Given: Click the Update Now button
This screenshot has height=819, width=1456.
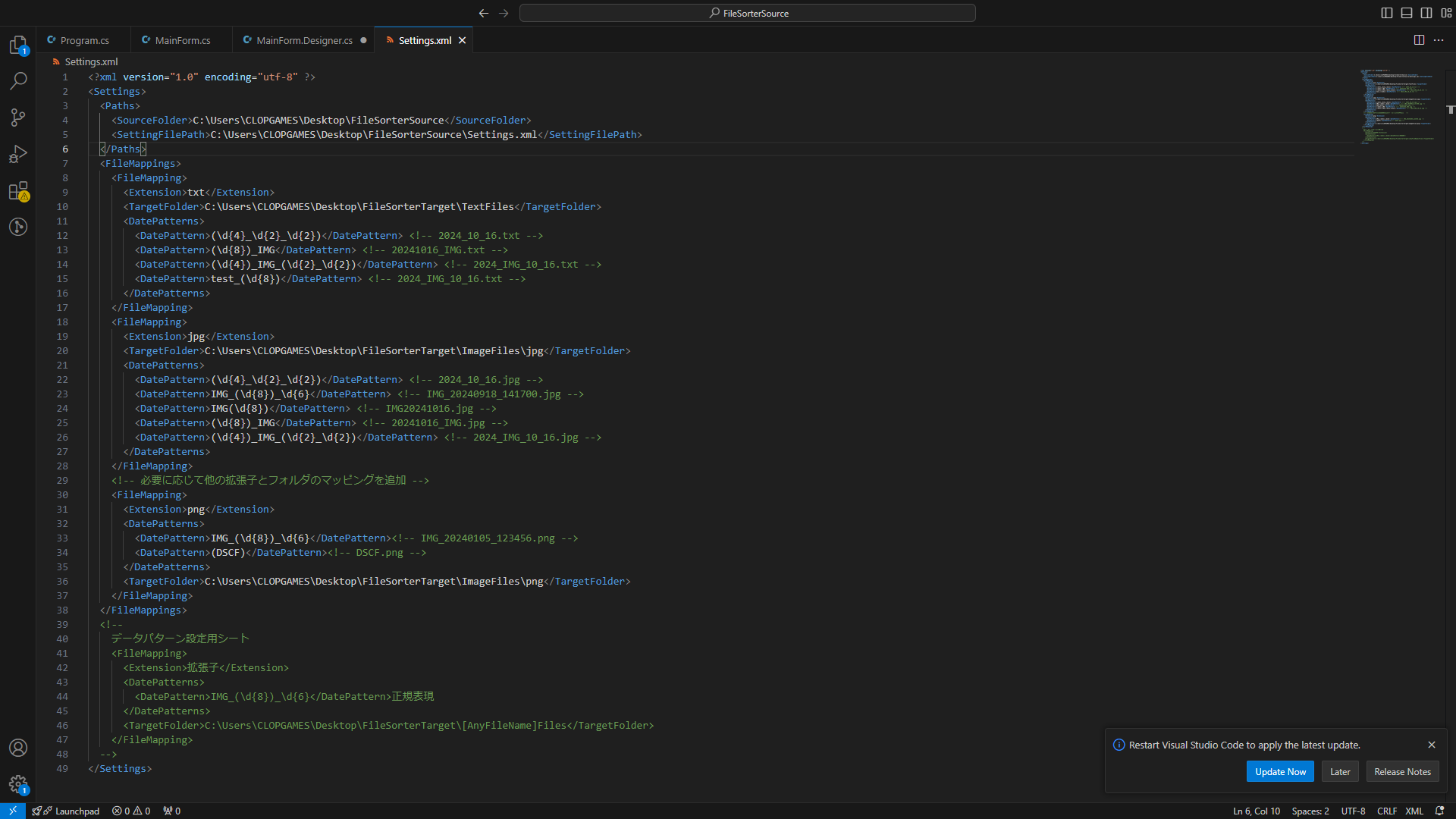Looking at the screenshot, I should coord(1280,771).
